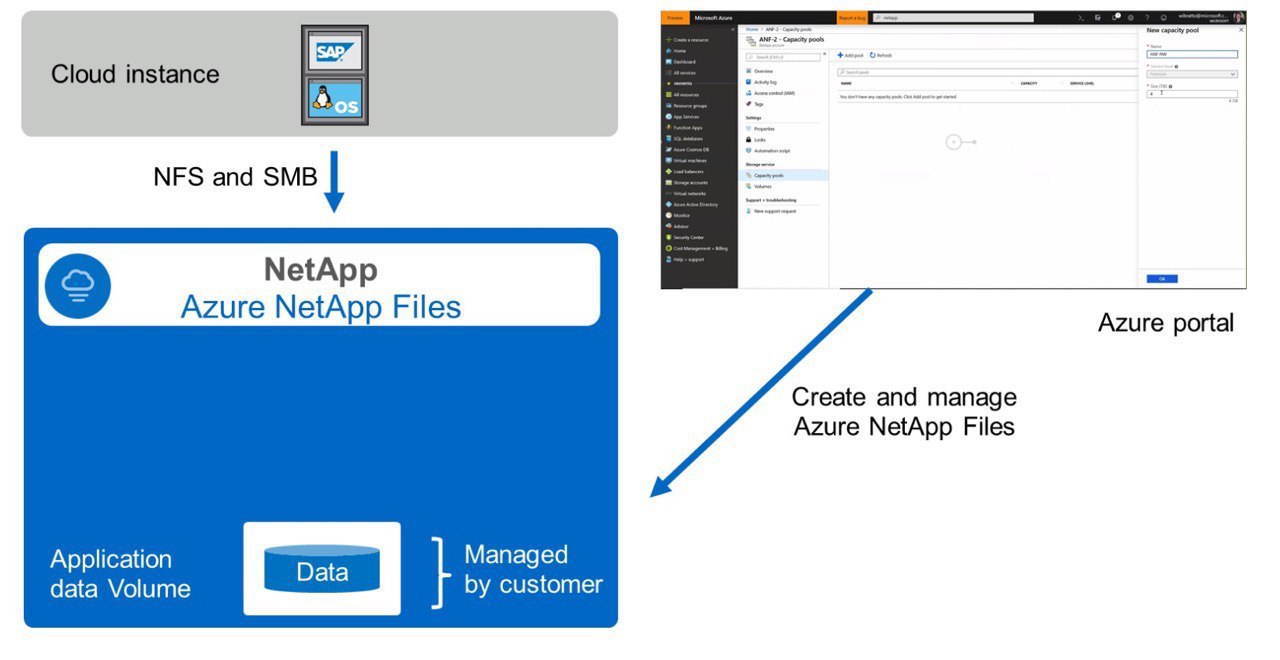The width and height of the screenshot is (1280, 660).
Task: Click the orange Preview badge
Action: point(675,18)
